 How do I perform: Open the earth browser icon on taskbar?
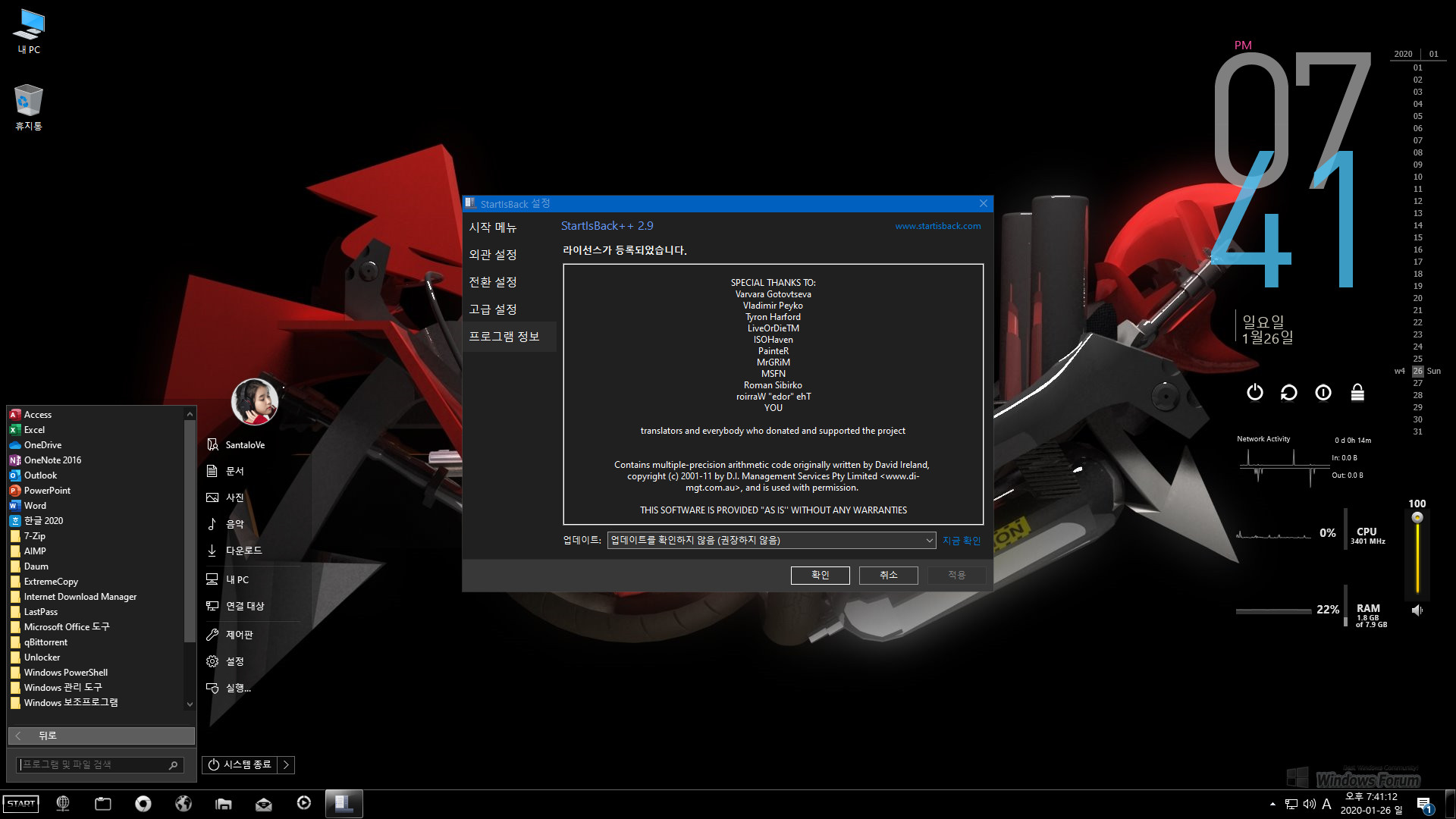point(184,804)
